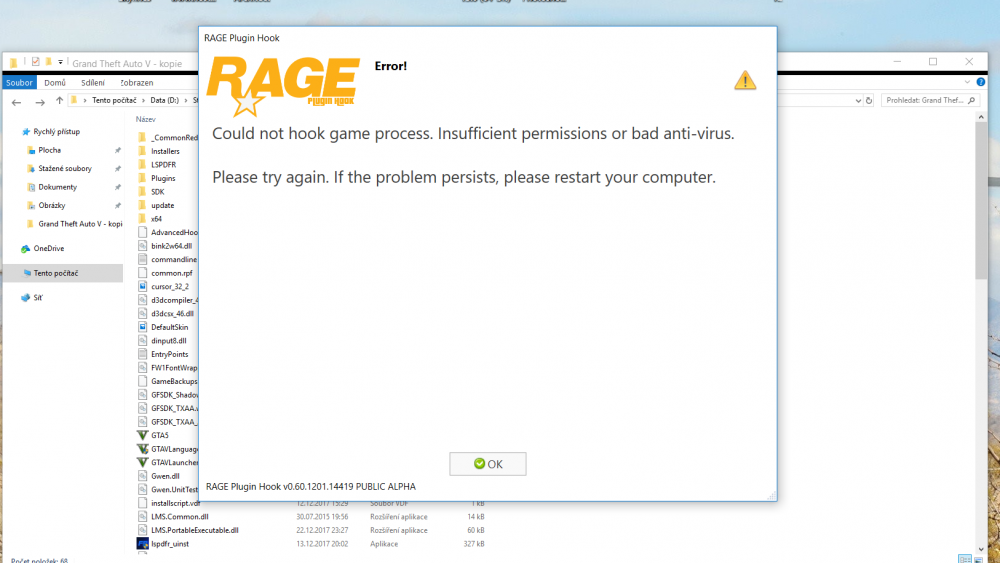Select the dinput8.dll file
Screen dimensions: 1000x563
click(x=168, y=340)
